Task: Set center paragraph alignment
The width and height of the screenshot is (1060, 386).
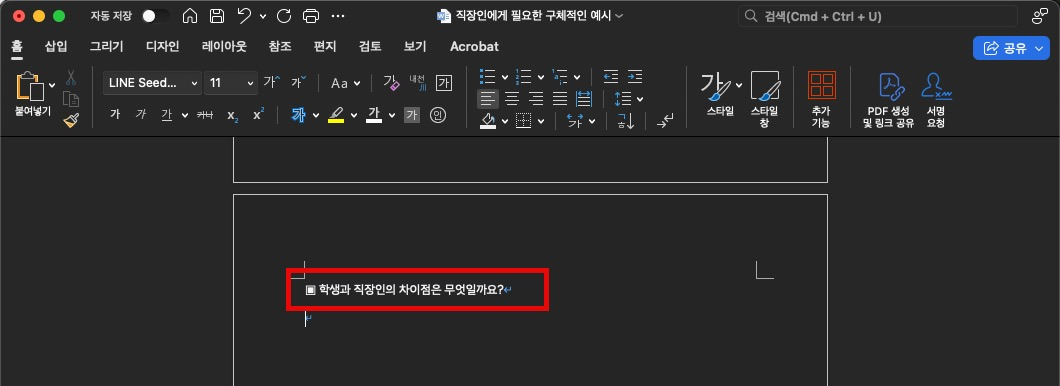Action: (512, 99)
